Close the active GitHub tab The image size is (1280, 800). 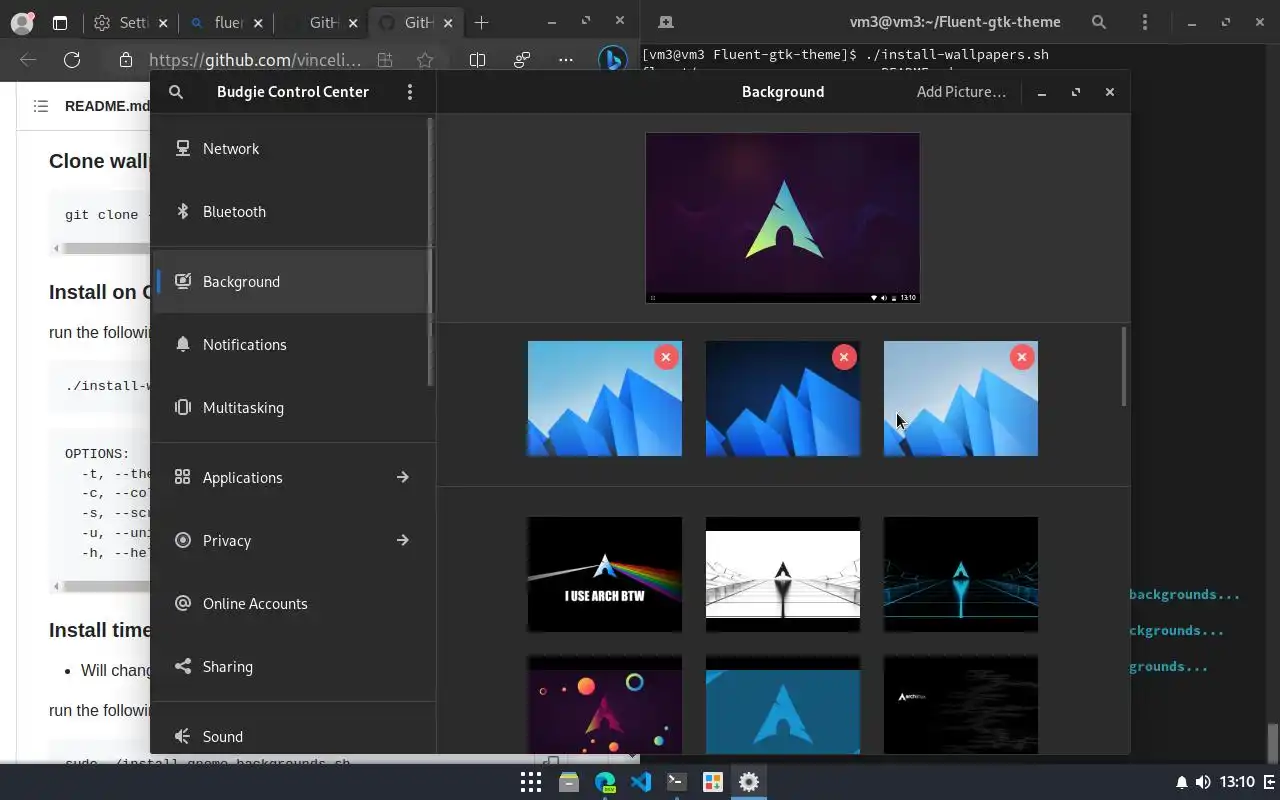click(x=448, y=22)
